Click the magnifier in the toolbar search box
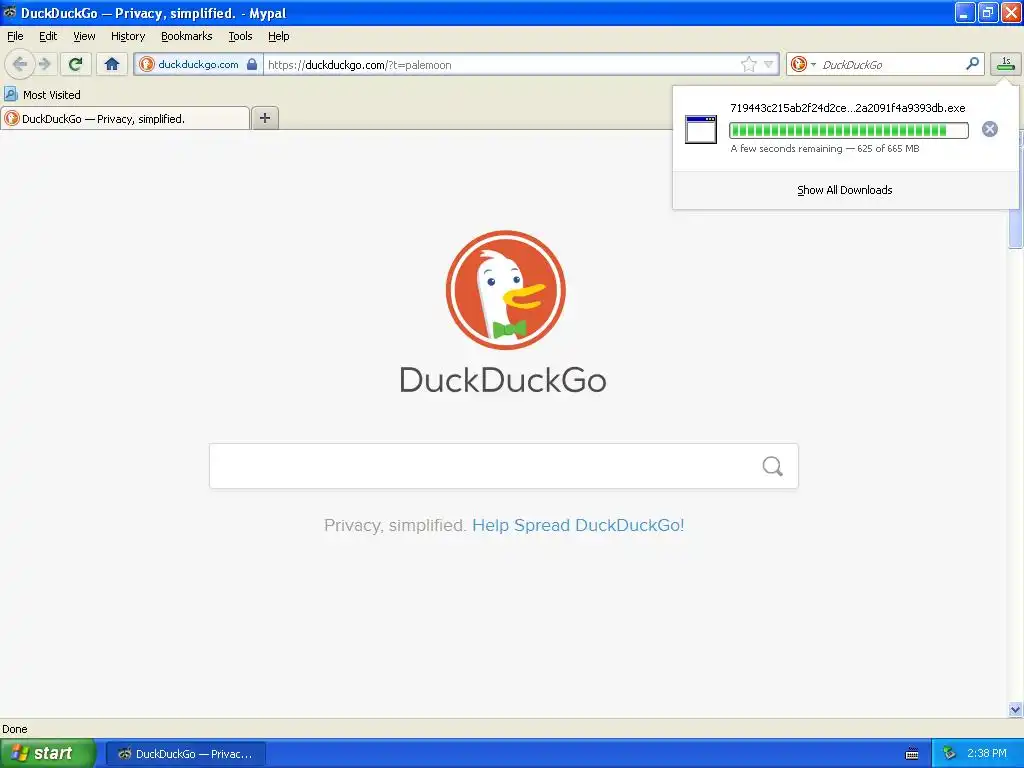 pyautogui.click(x=972, y=63)
